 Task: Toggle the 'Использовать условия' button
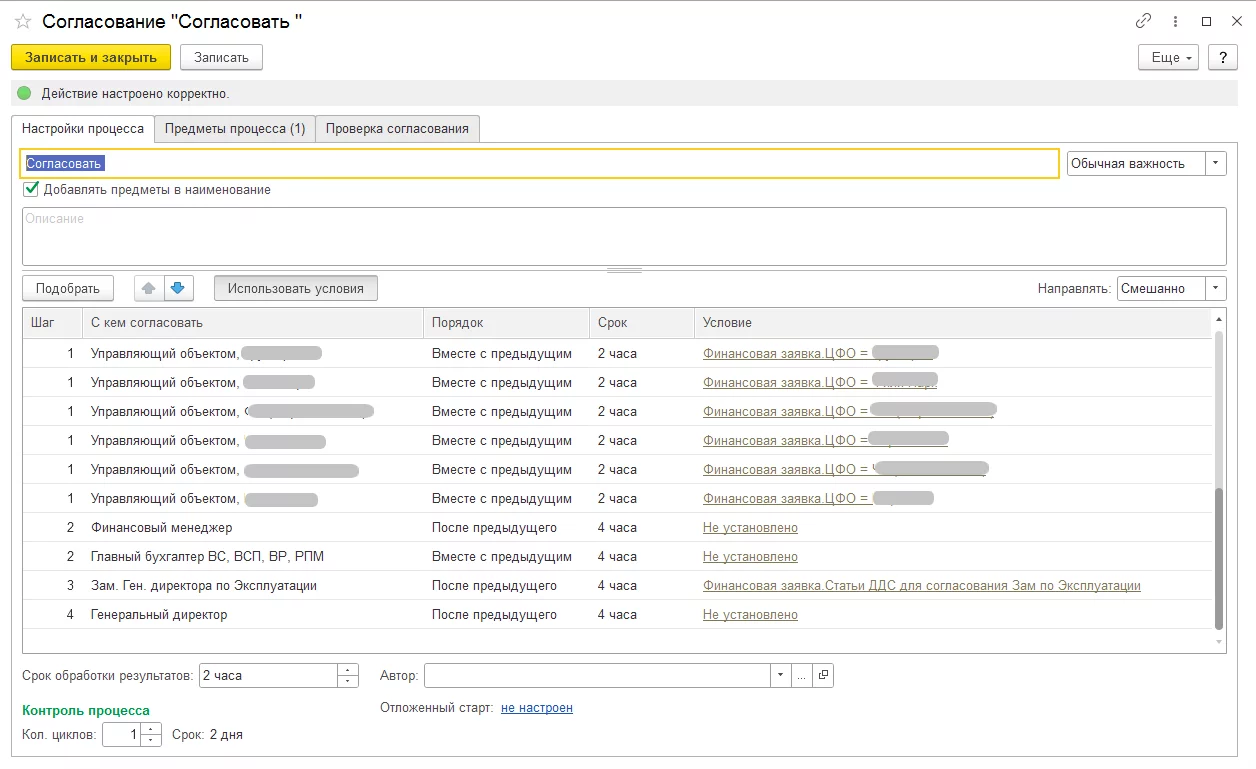[x=295, y=288]
